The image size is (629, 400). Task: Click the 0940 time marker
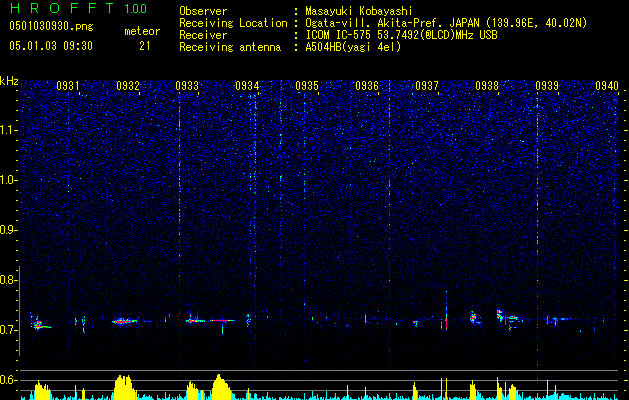[x=607, y=86]
